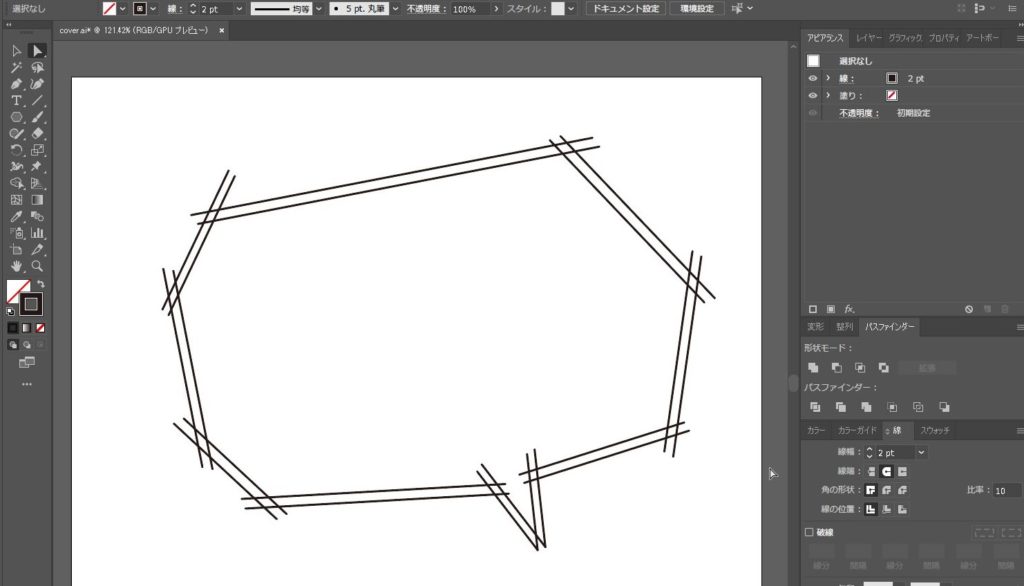This screenshot has height=586, width=1024.
Task: Activate the Hand tool
Action: [x=16, y=267]
